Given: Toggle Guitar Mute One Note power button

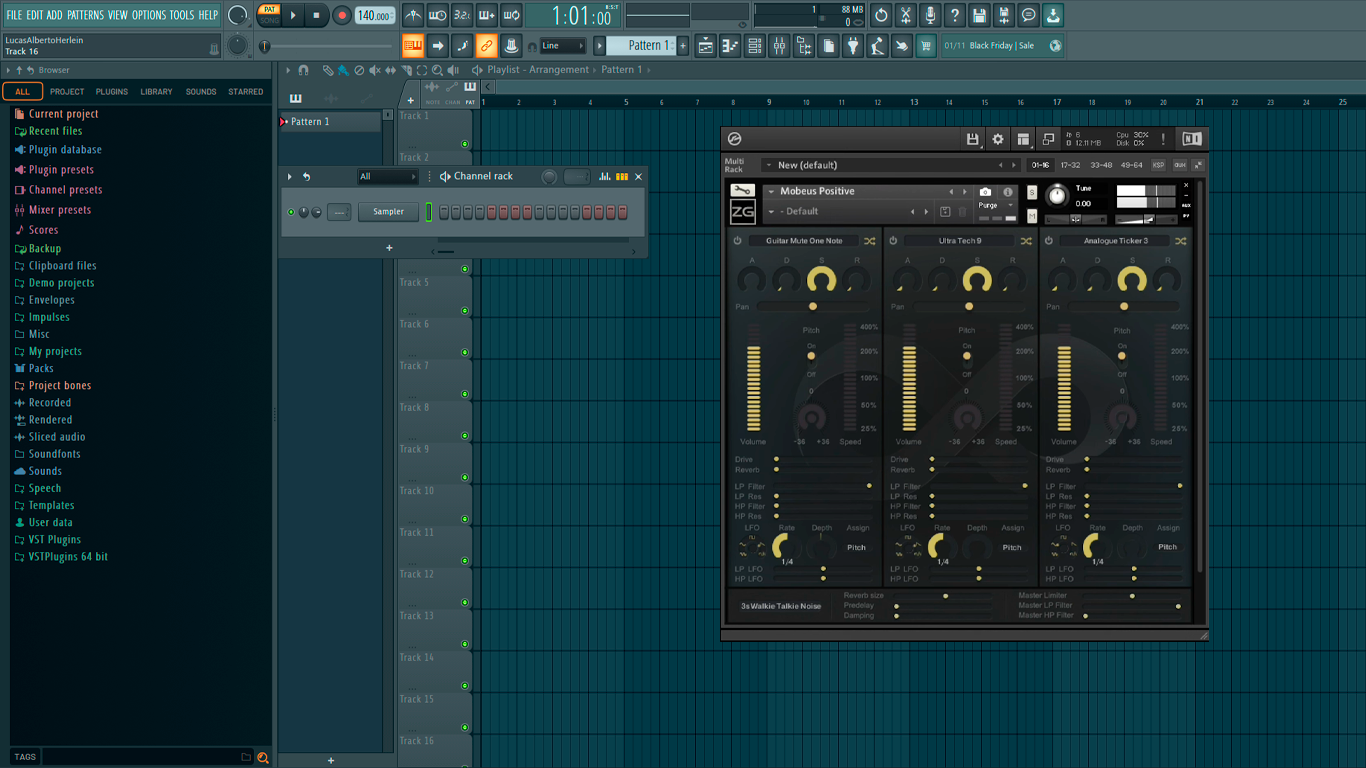Looking at the screenshot, I should point(737,241).
